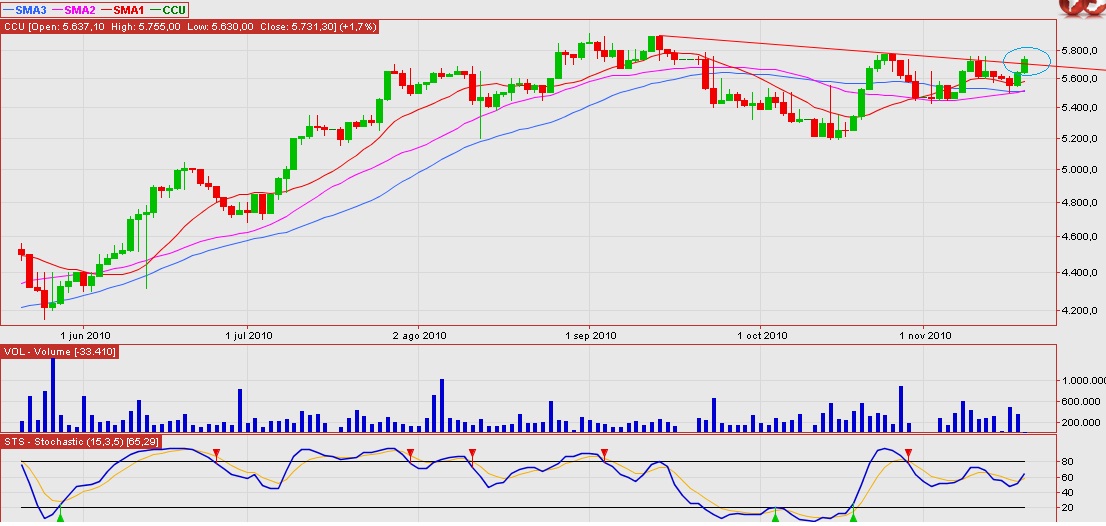Click the 200.000 volume axis label
The height and width of the screenshot is (526, 1106).
click(1081, 423)
